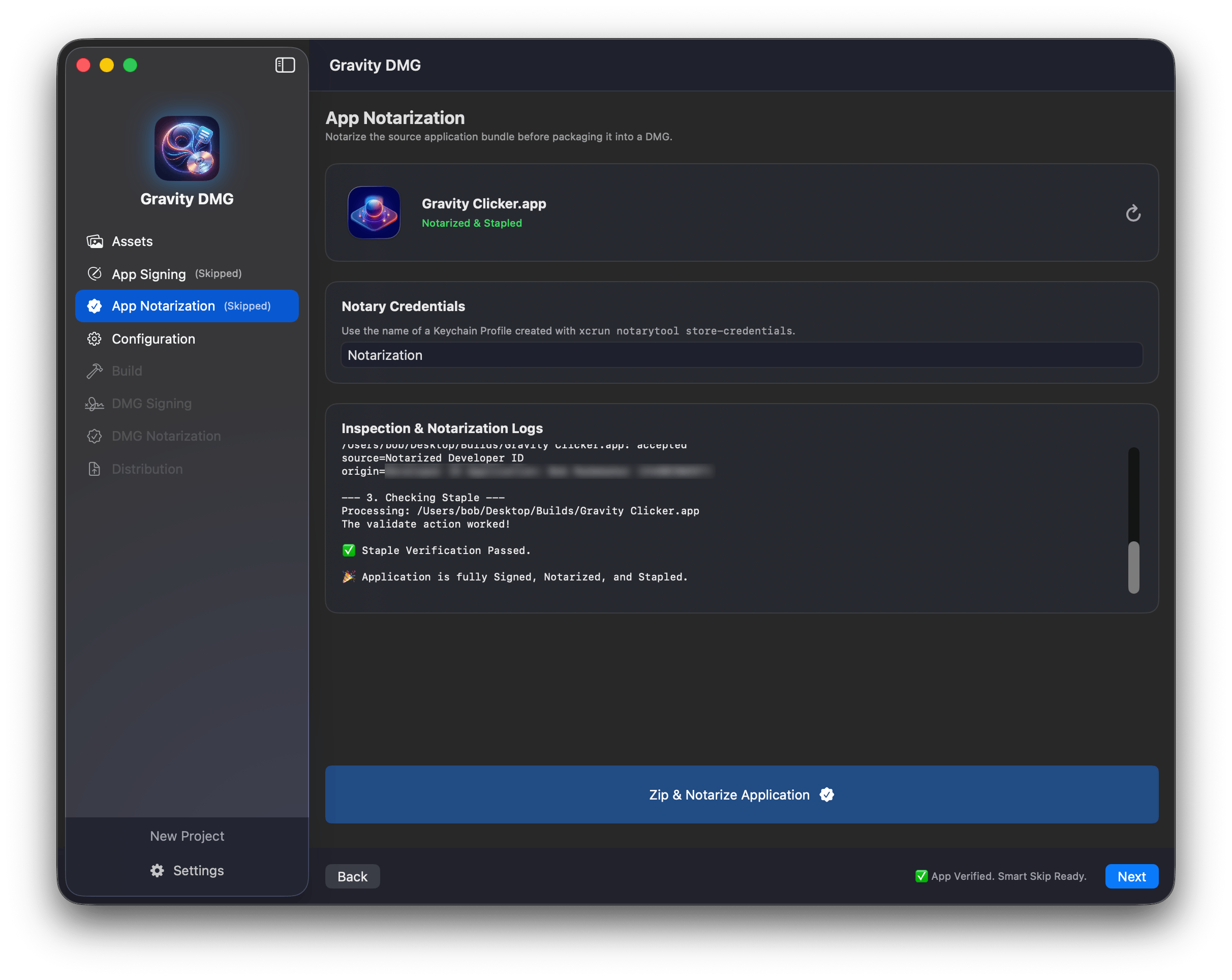Toggle the sidebar visibility icon

point(285,65)
